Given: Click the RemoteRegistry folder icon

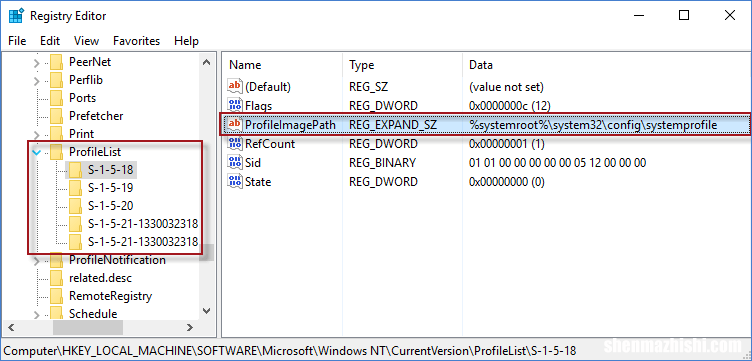Looking at the screenshot, I should pos(57,296).
